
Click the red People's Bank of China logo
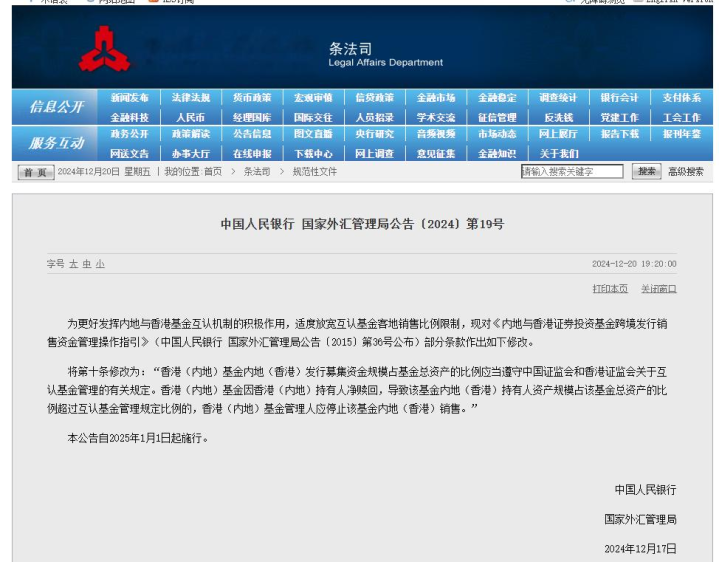[x=104, y=48]
